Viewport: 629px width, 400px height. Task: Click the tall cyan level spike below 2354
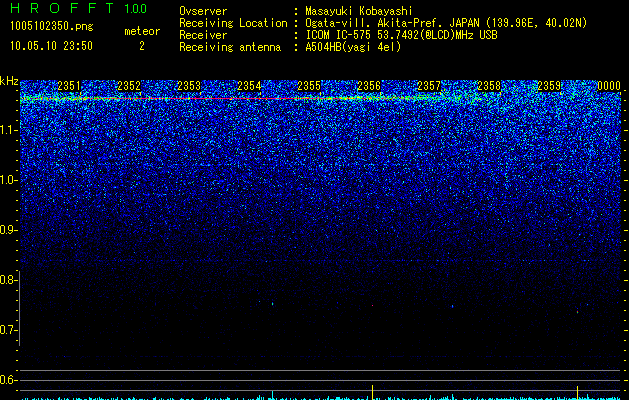point(272,395)
